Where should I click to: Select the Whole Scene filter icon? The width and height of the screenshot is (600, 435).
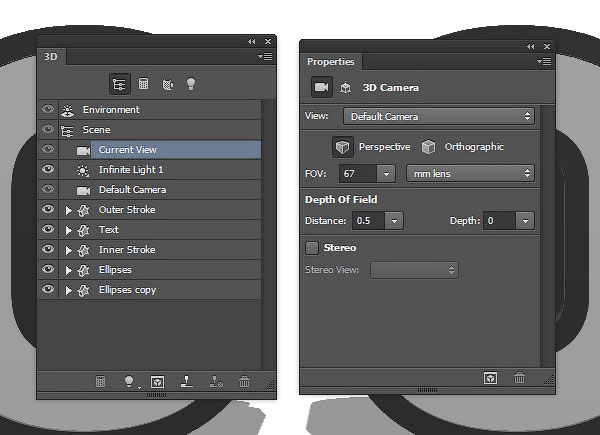119,84
